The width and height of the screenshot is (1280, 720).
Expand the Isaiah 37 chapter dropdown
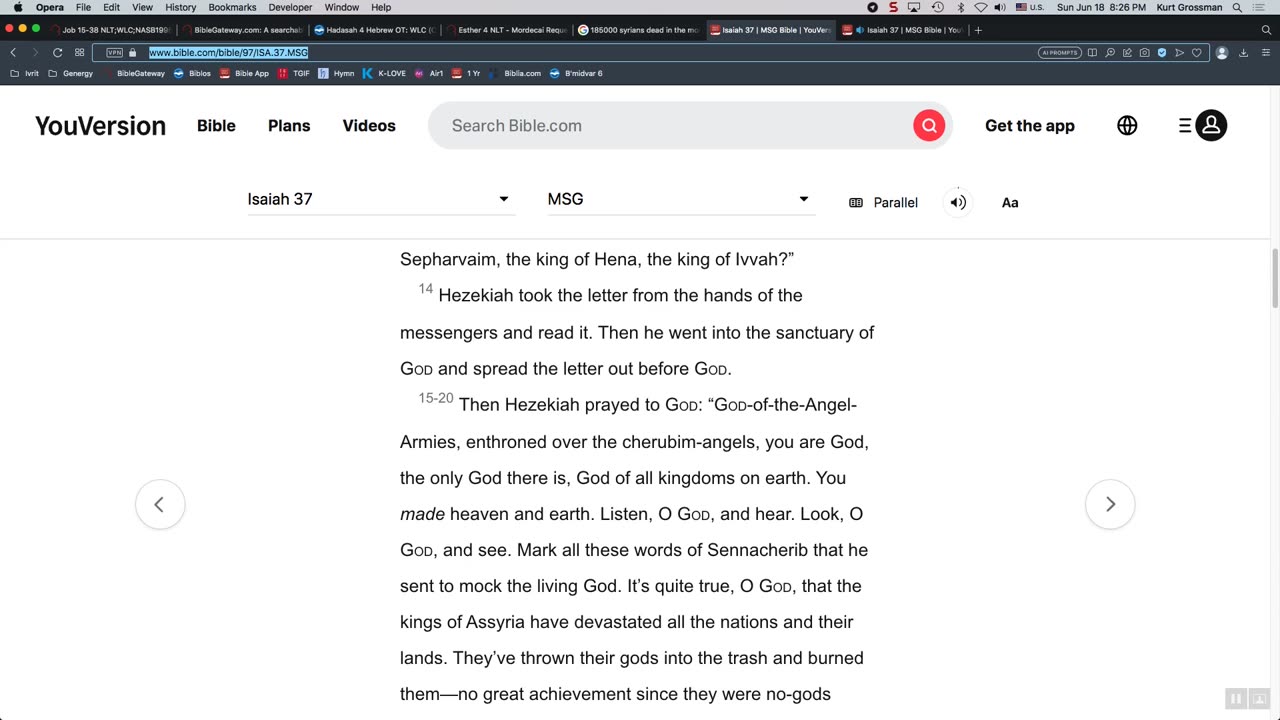381,199
